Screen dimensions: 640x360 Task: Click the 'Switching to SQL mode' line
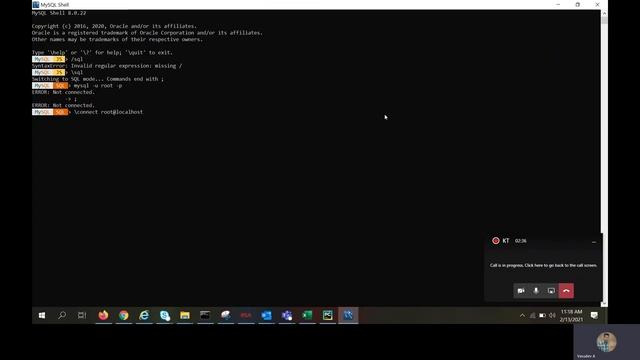tap(98, 79)
